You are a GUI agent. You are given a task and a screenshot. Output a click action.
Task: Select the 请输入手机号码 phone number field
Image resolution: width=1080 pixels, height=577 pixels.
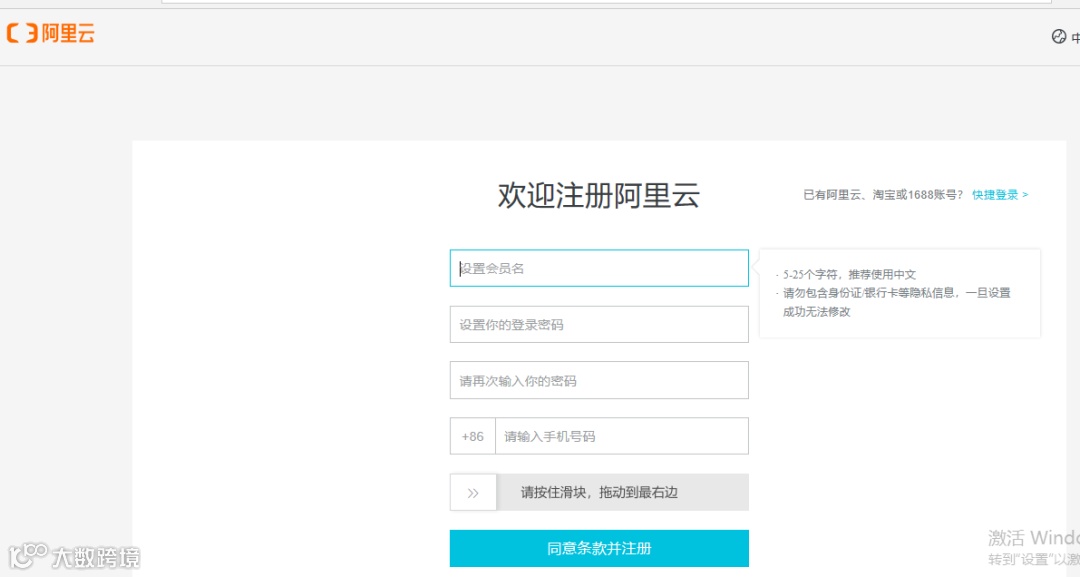point(622,436)
